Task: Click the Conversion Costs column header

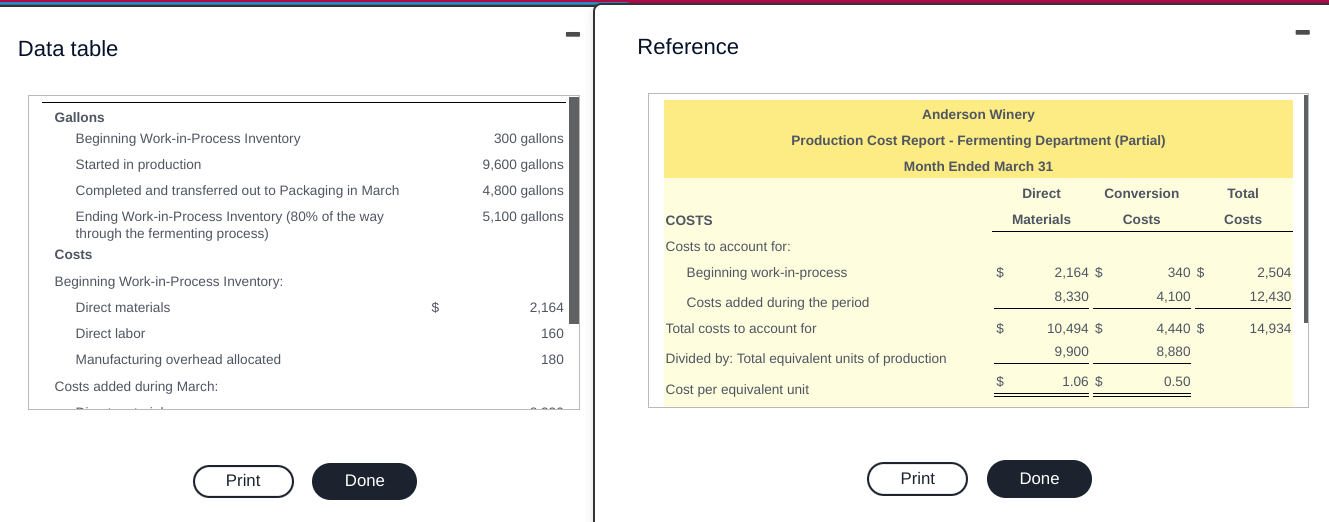Action: (x=1141, y=206)
